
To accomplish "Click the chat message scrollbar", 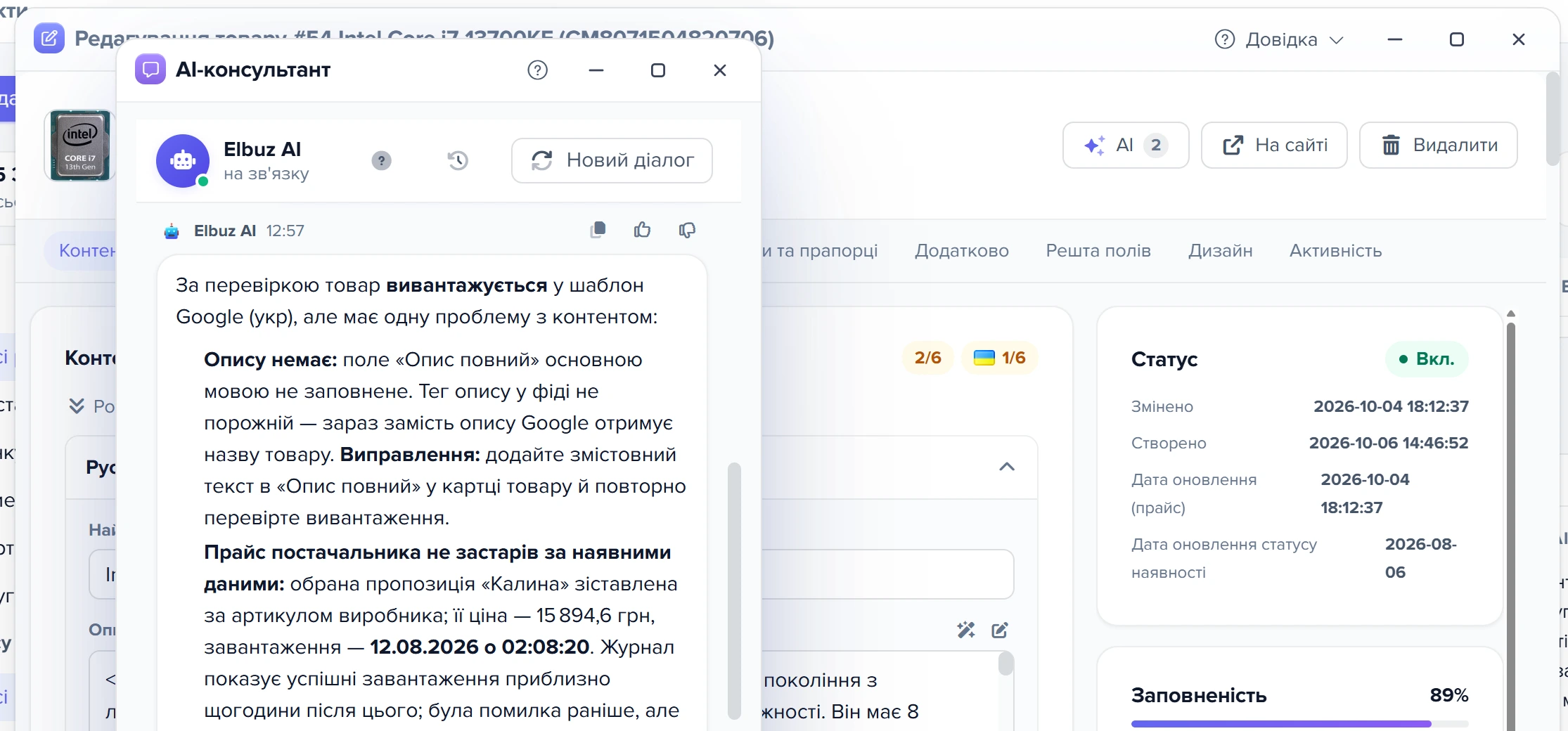I will (x=734, y=590).
